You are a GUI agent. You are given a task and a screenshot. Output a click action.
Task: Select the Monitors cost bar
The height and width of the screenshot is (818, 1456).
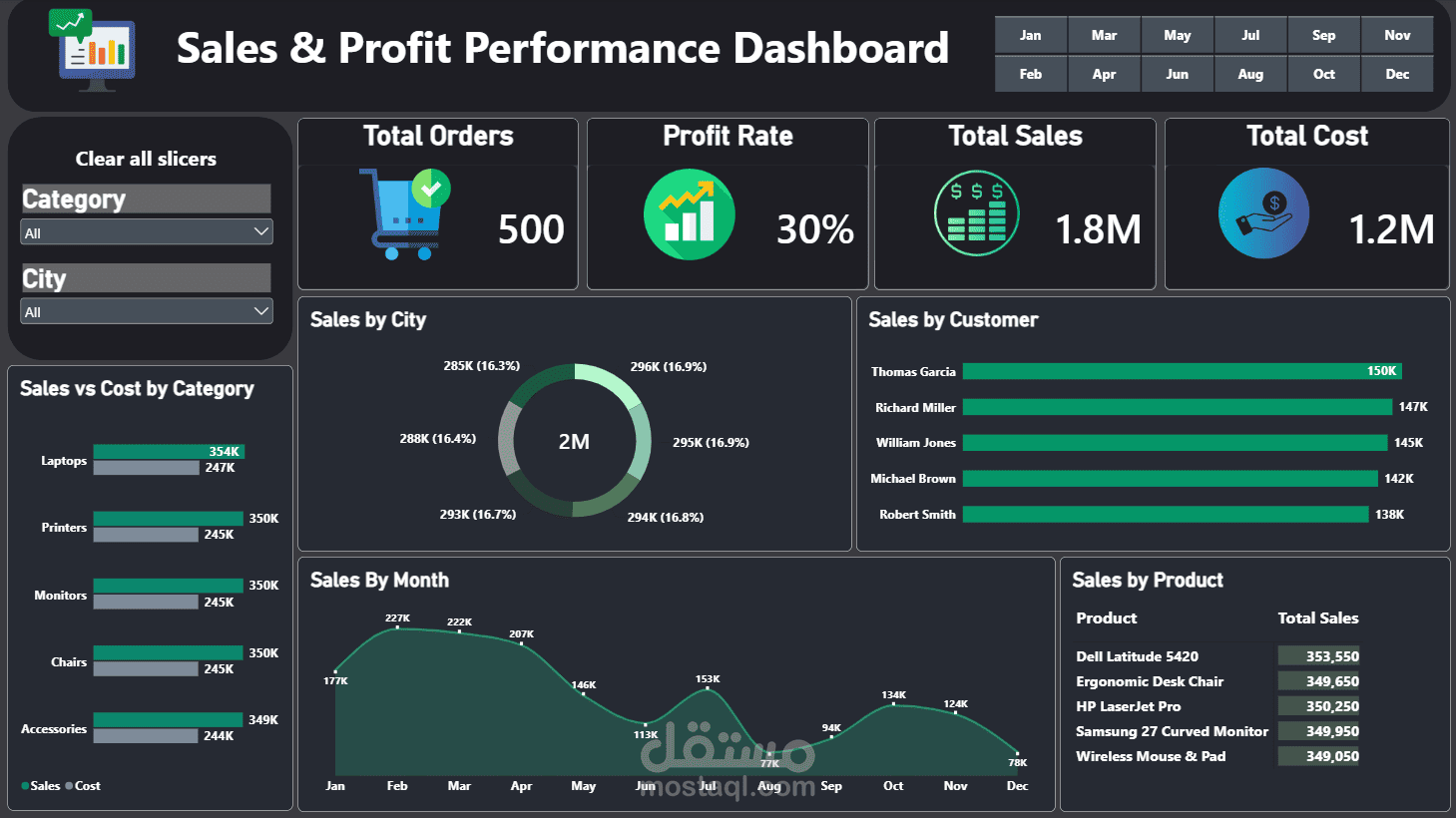pyautogui.click(x=146, y=603)
